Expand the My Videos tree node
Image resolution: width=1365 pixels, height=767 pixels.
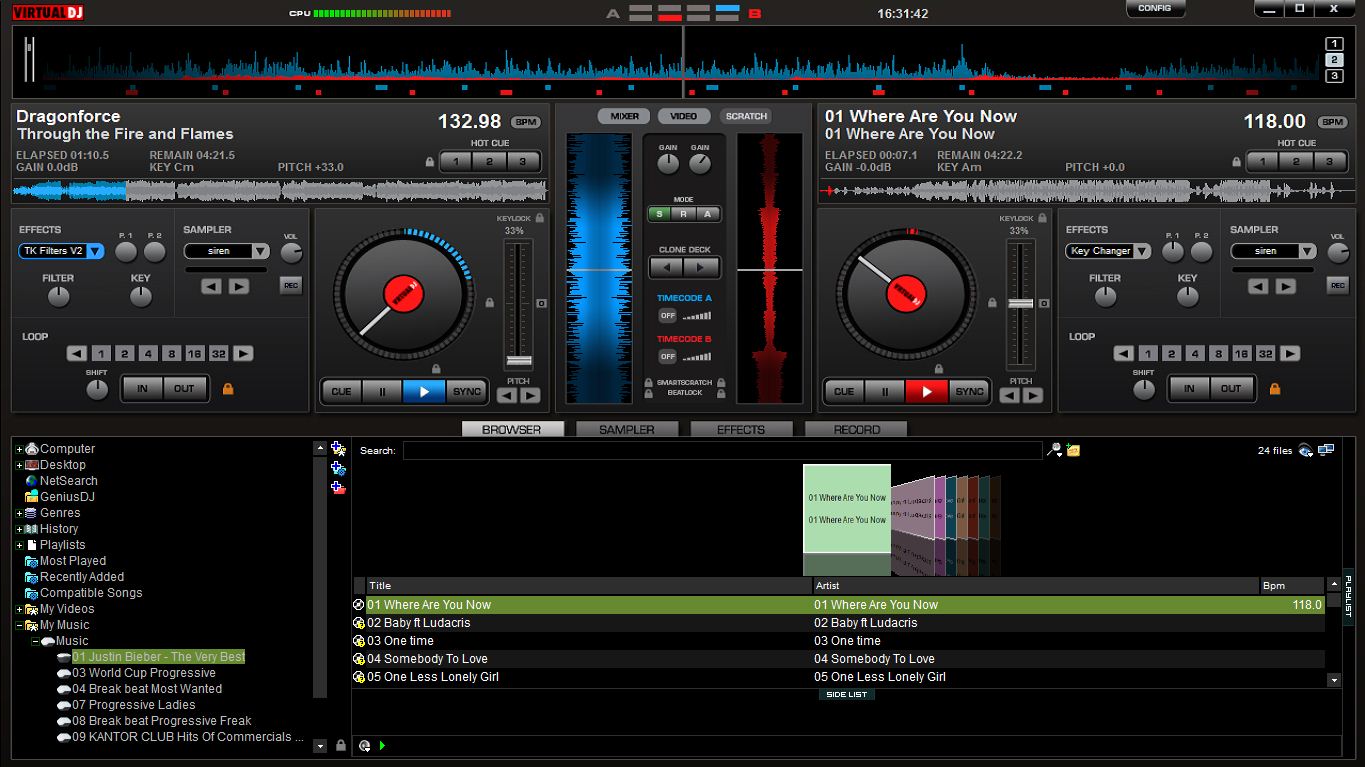tap(19, 610)
